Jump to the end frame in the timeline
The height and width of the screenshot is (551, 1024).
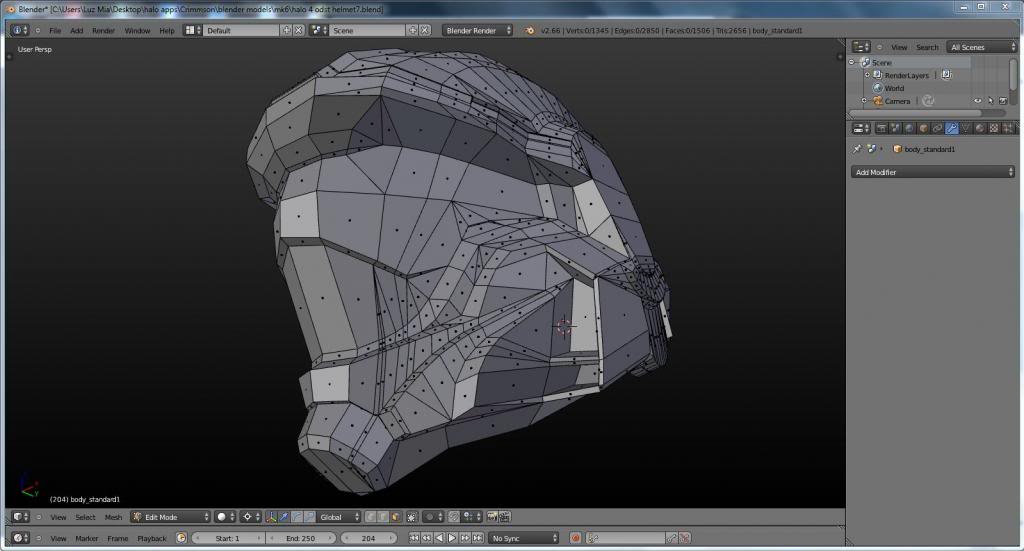[x=478, y=538]
